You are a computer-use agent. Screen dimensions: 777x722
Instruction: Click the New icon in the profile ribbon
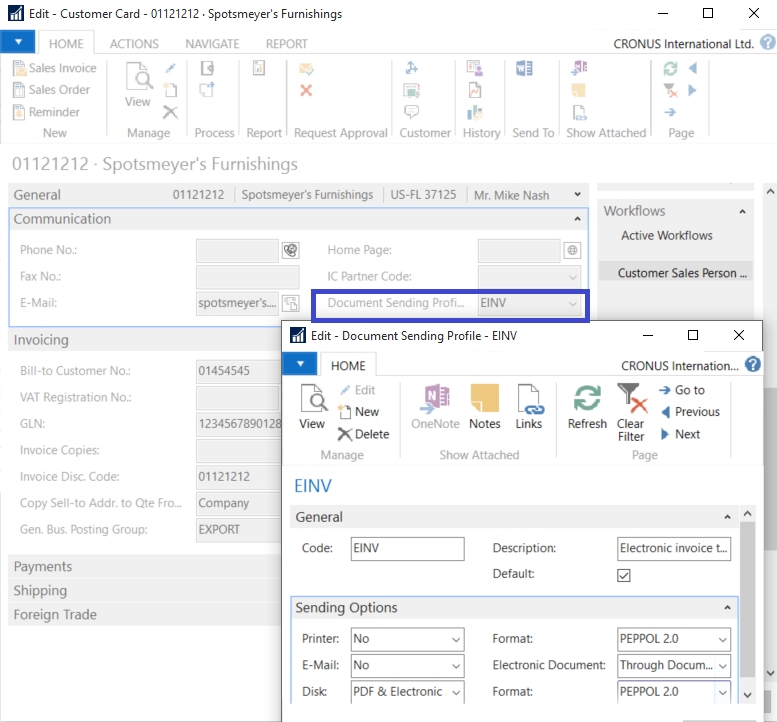[x=359, y=412]
